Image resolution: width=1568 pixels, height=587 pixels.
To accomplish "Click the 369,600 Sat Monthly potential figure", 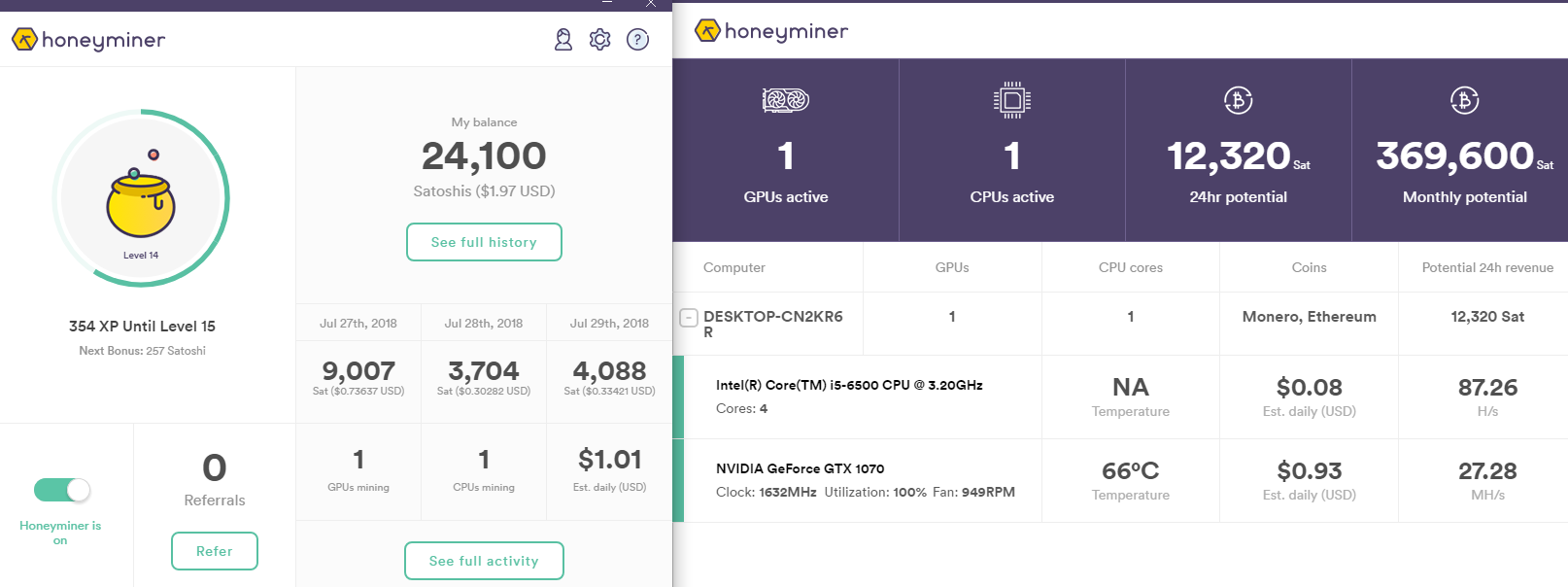I will click(1464, 155).
